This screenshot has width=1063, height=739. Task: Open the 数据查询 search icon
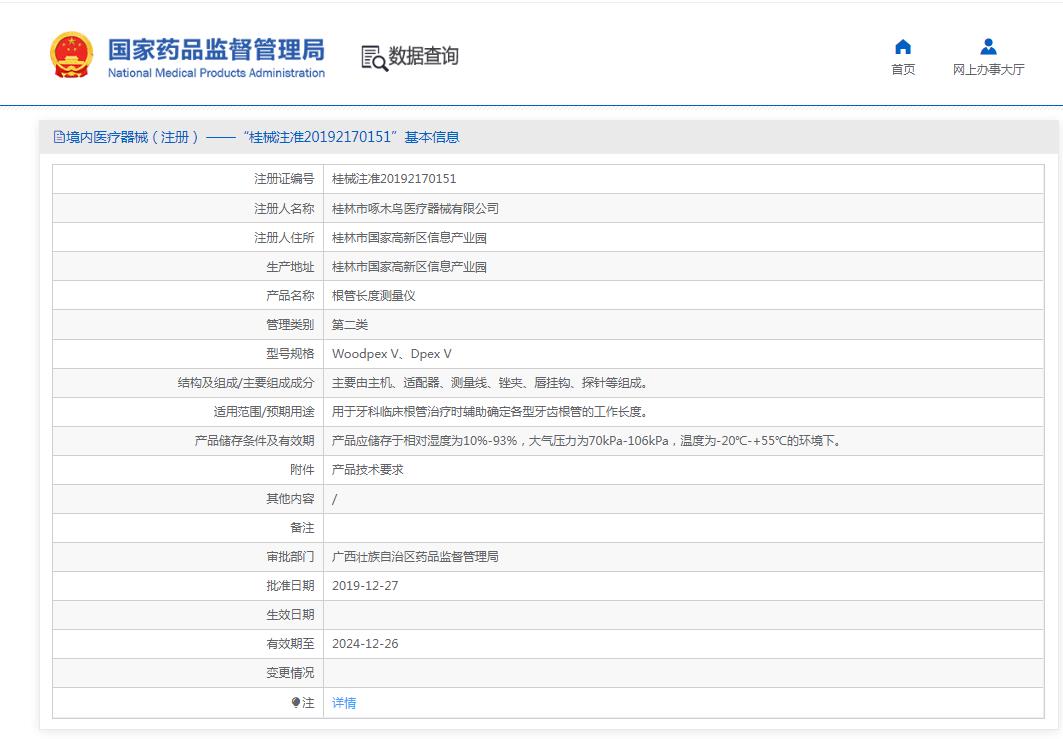[x=374, y=58]
